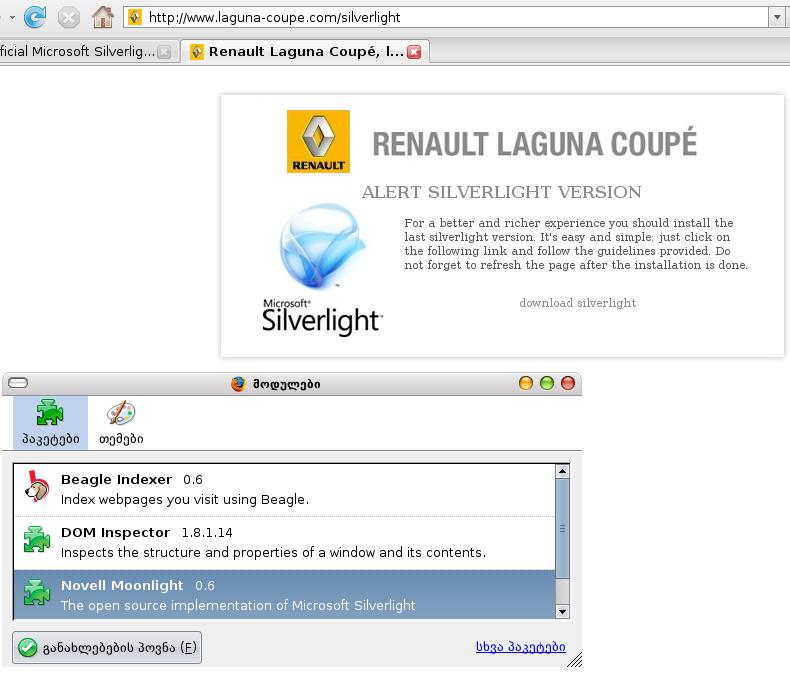Screen dimensions: 790x681
Task: Switch to the პაკეტები extensions tab
Action: [x=50, y=423]
